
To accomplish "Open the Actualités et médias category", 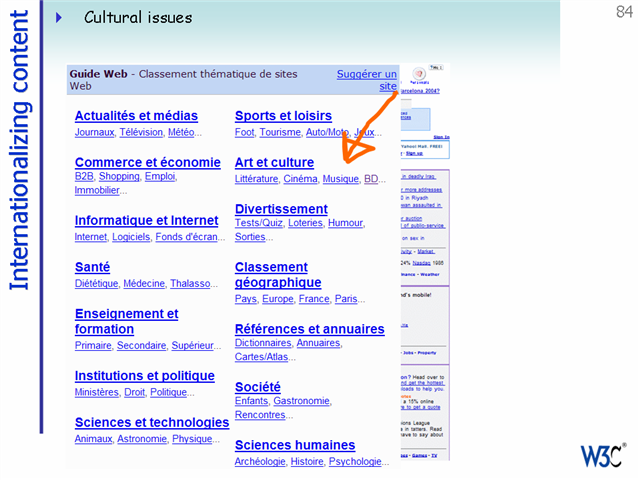I will pos(136,116).
